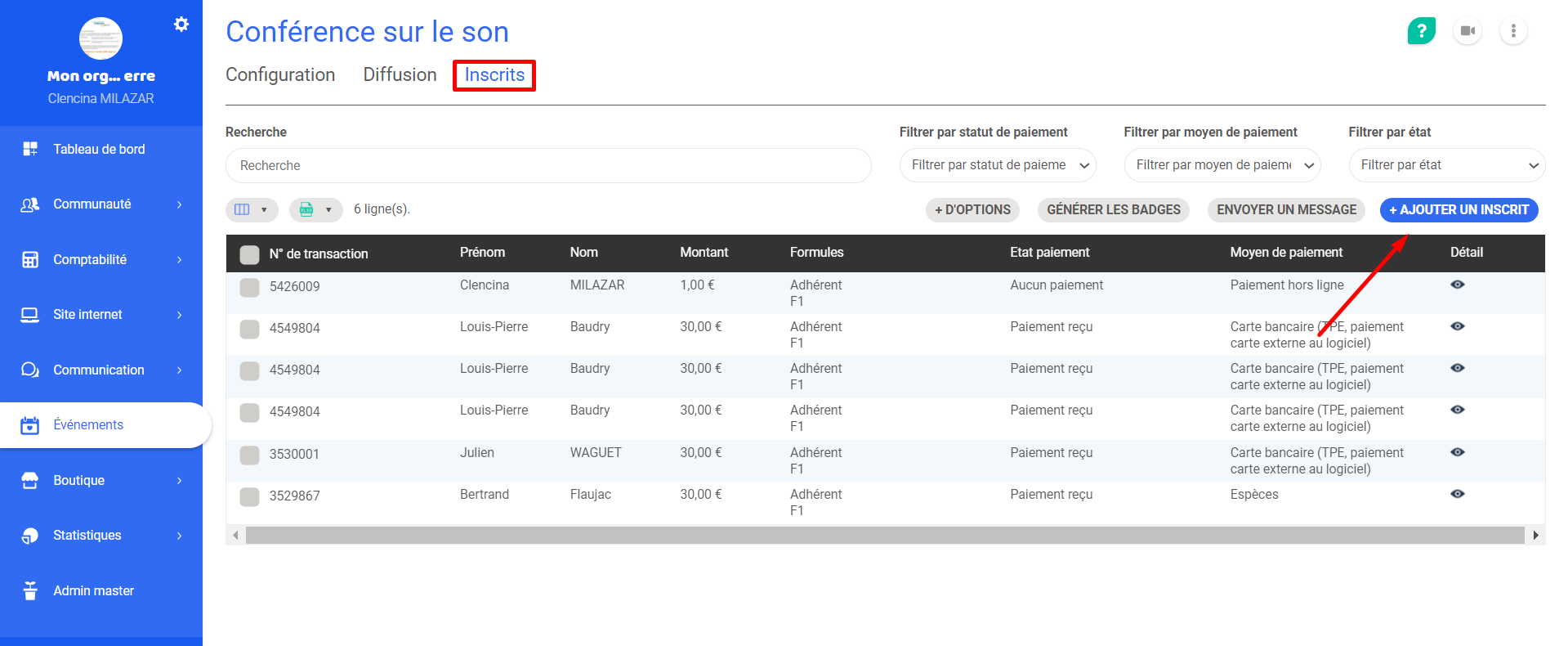This screenshot has width=1568, height=646.
Task: Check the row for transaction 5426009
Action: 249,287
